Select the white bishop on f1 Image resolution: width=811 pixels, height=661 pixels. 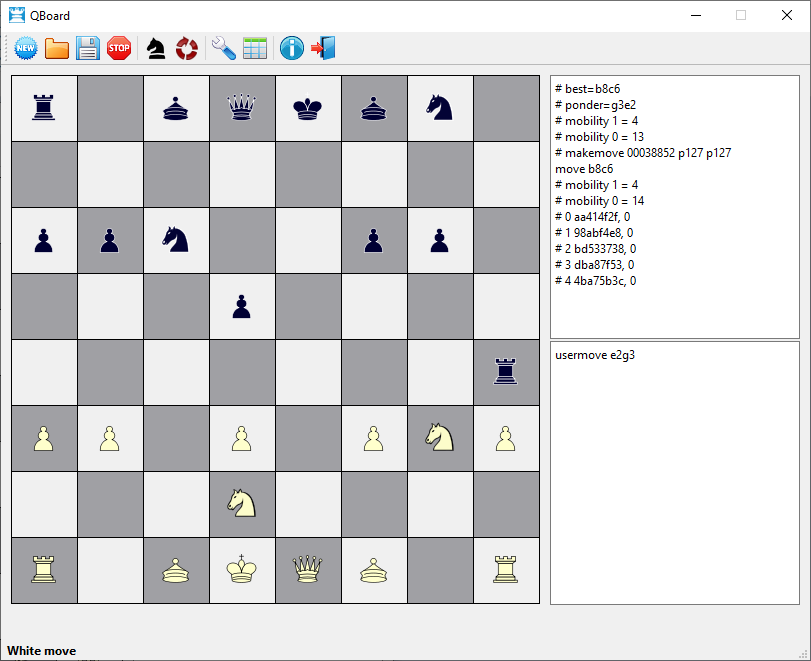click(x=373, y=570)
